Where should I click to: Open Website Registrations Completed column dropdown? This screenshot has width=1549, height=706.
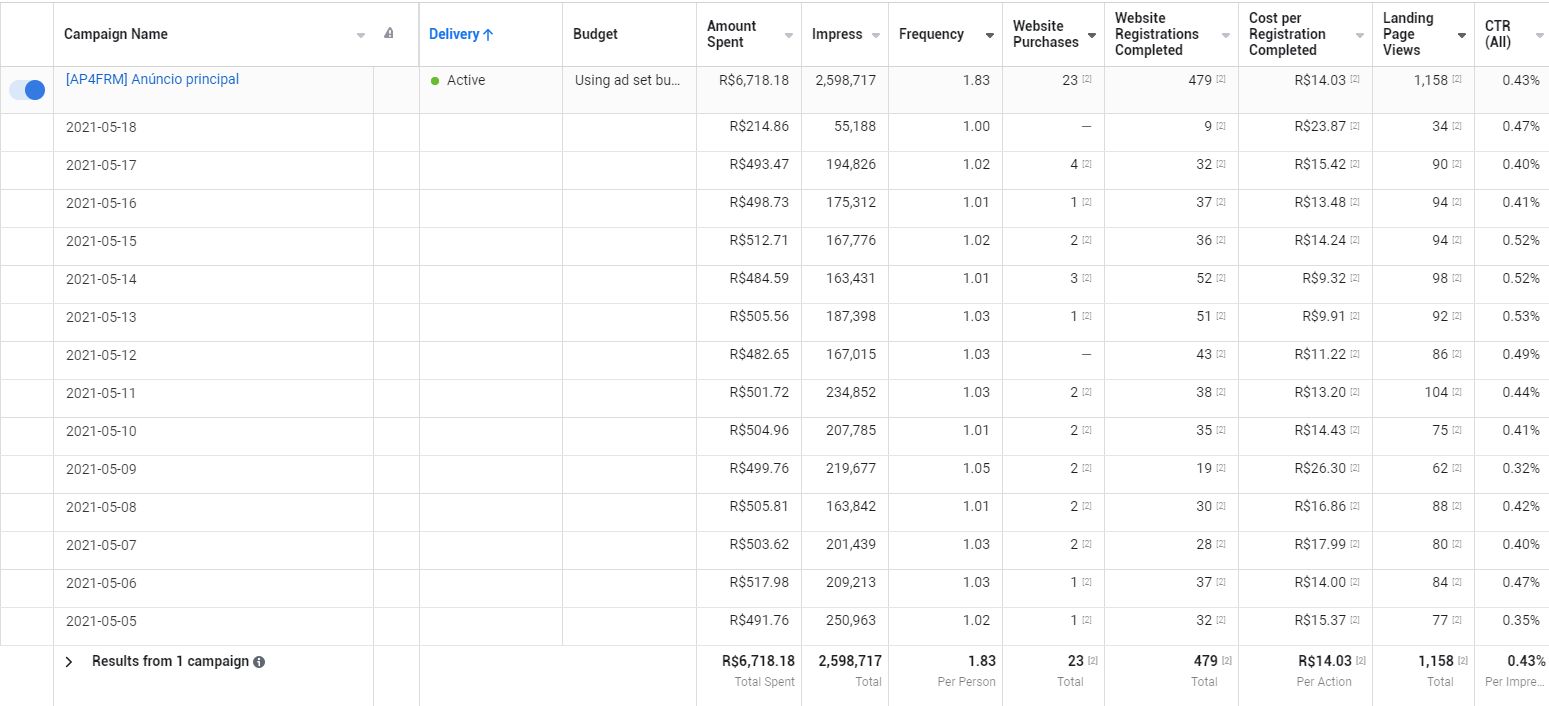[x=1225, y=35]
